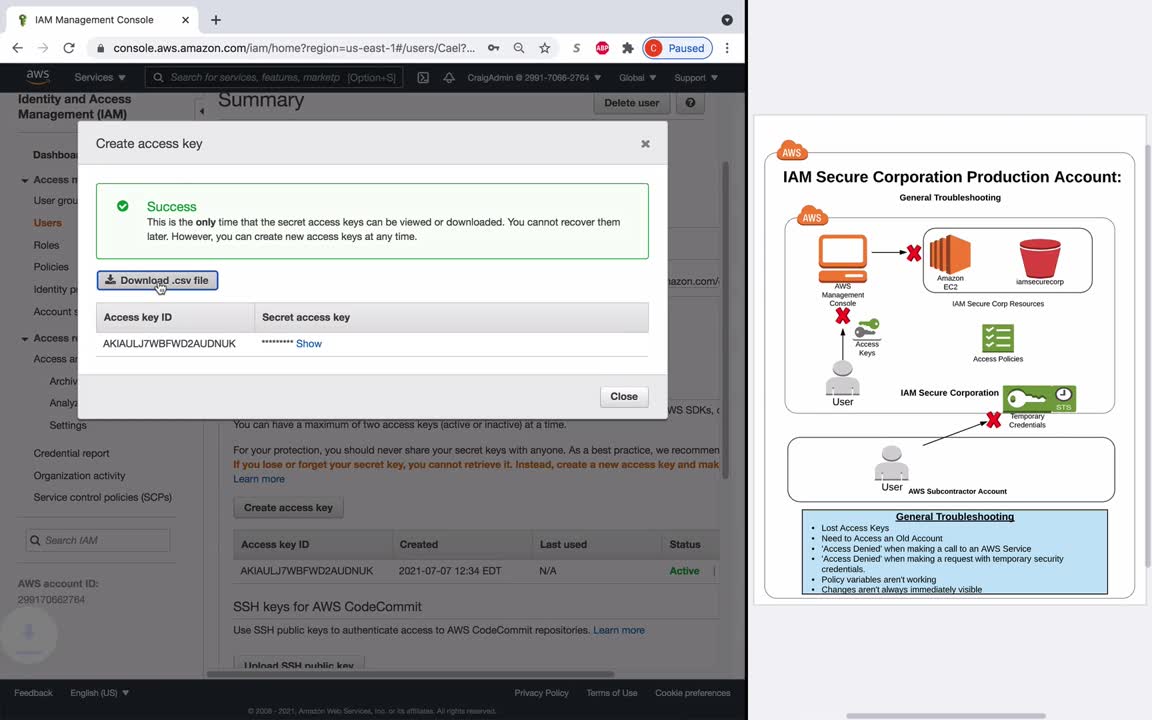Open the AWS CloudShell icon
1152x720 pixels.
click(423, 77)
